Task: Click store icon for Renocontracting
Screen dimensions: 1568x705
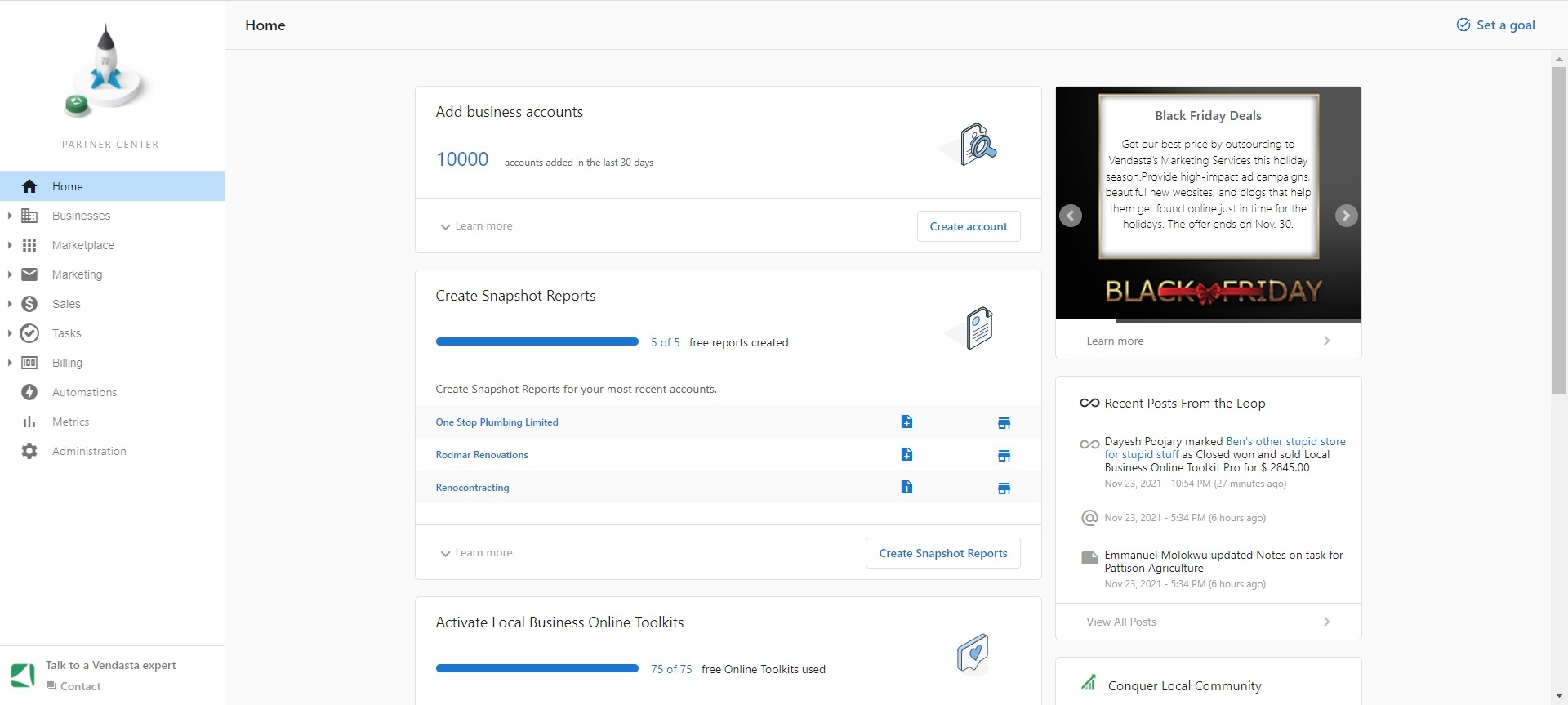Action: pos(1004,488)
